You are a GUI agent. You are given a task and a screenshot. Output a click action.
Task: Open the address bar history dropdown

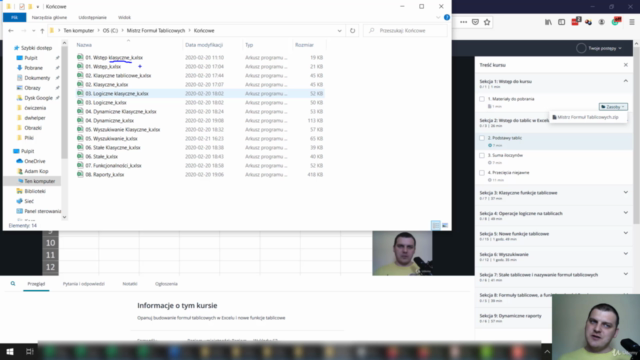coord(339,31)
